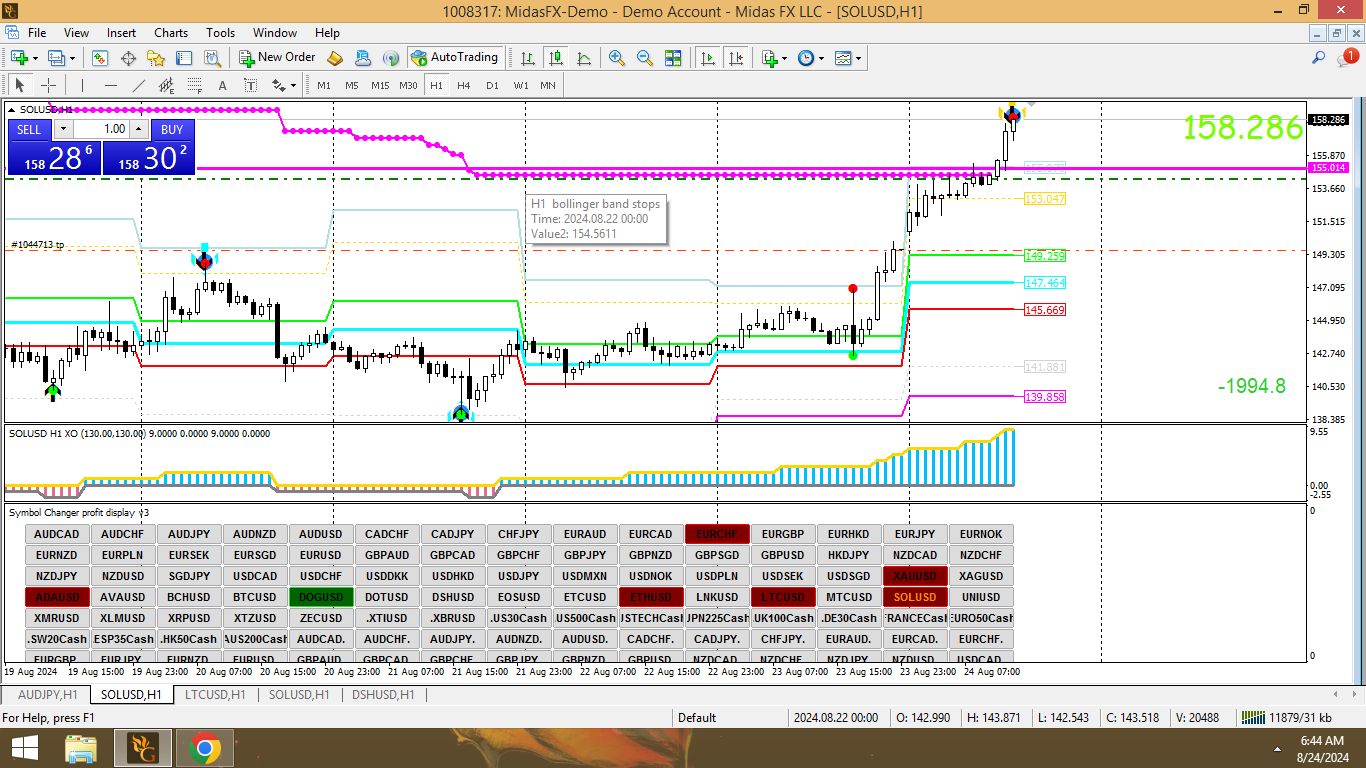Toggle chart shift from right border

[x=737, y=58]
